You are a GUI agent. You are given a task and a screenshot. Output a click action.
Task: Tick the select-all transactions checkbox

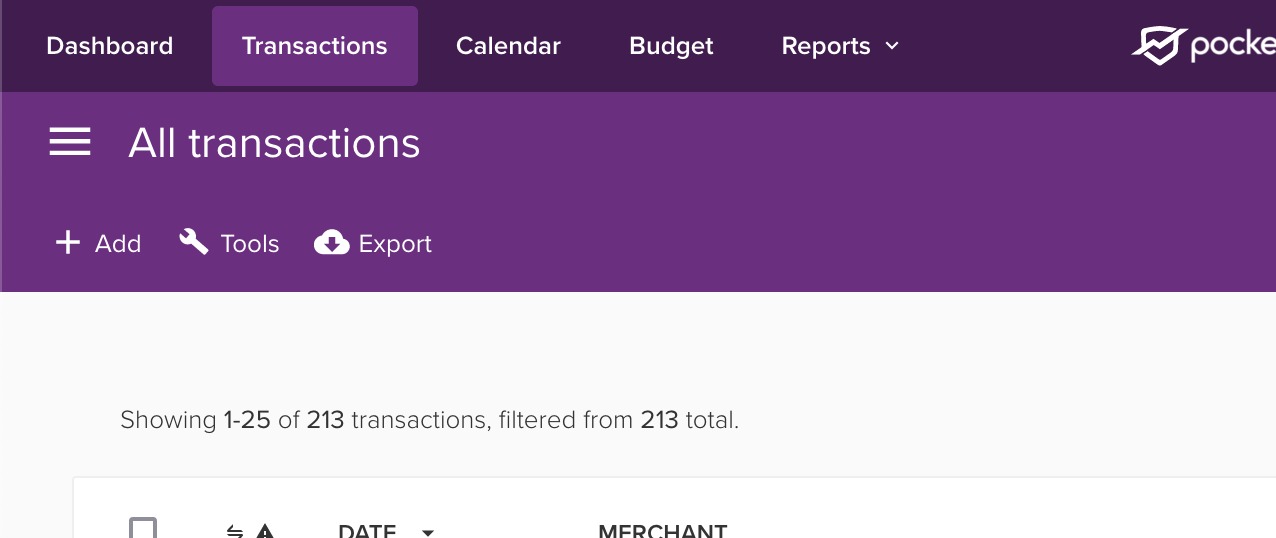click(x=143, y=529)
